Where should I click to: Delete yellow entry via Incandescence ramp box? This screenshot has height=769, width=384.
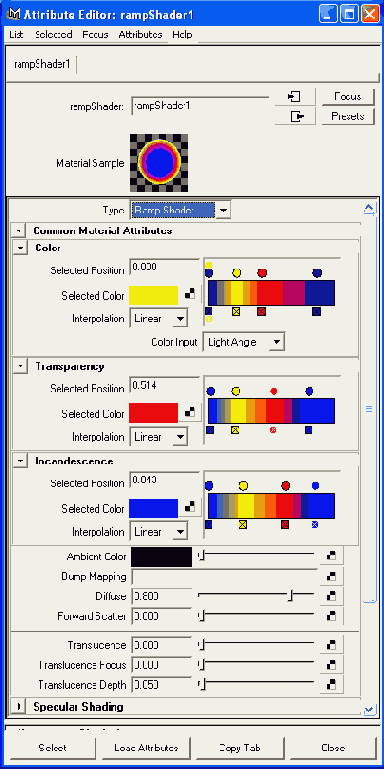coord(242,525)
